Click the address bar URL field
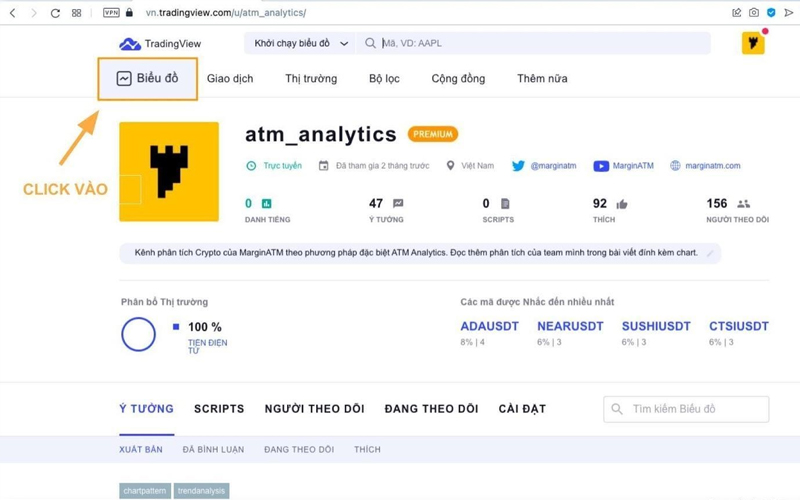 [x=226, y=13]
